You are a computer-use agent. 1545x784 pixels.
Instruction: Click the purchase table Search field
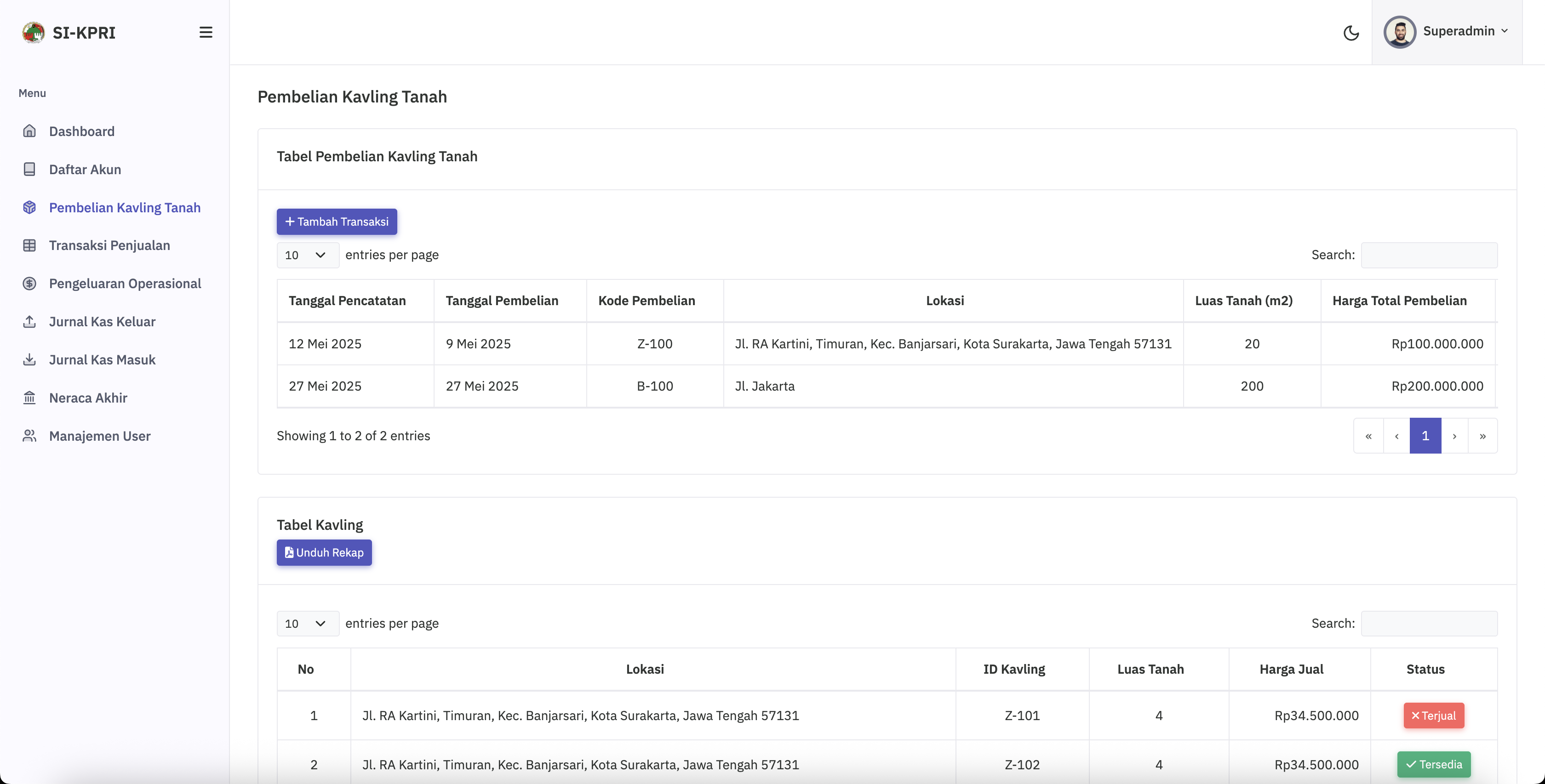pyautogui.click(x=1429, y=255)
